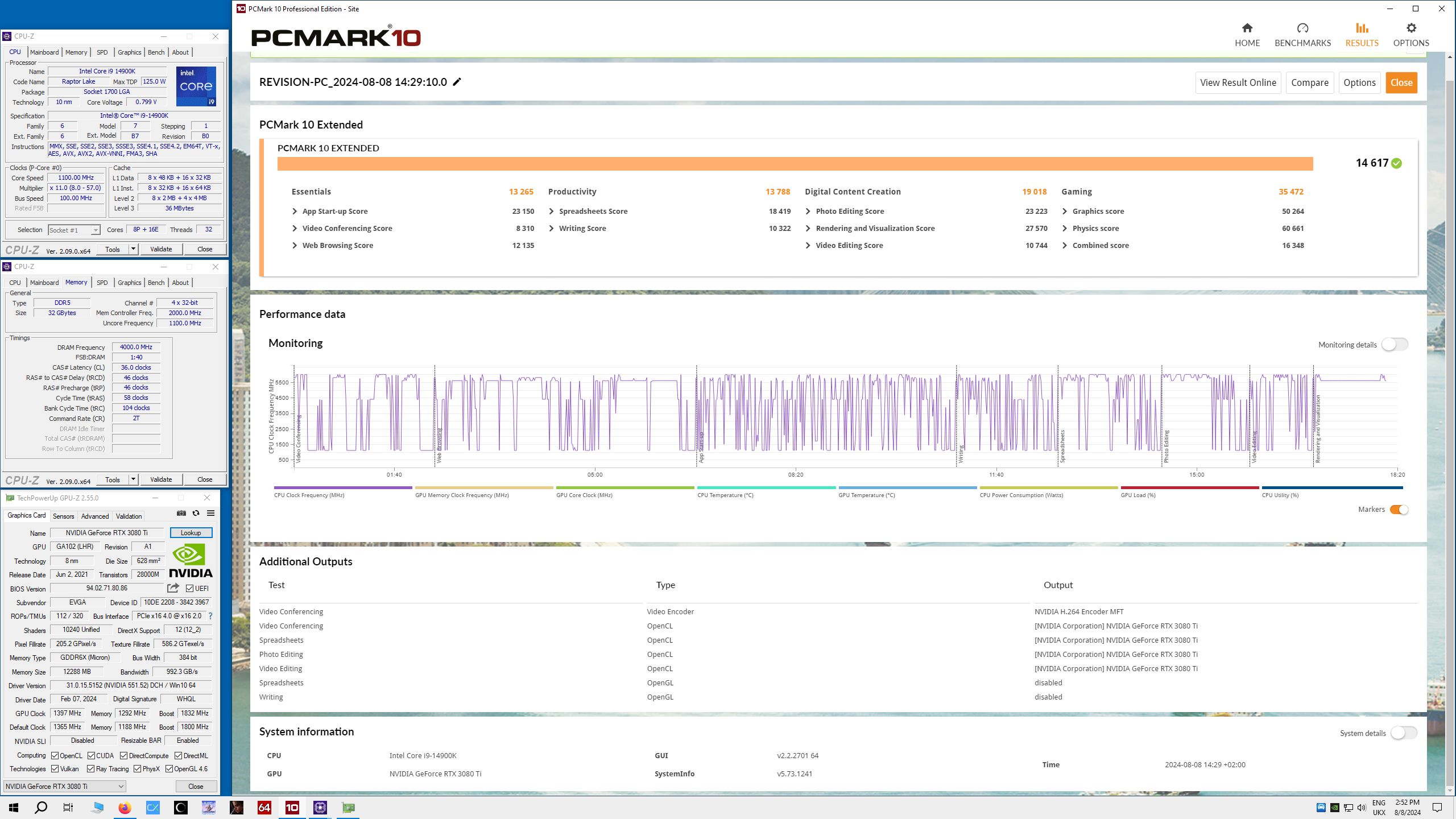The image size is (1456, 819).
Task: Open Tools dropdown arrow in top CPU-Z
Action: pyautogui.click(x=133, y=249)
